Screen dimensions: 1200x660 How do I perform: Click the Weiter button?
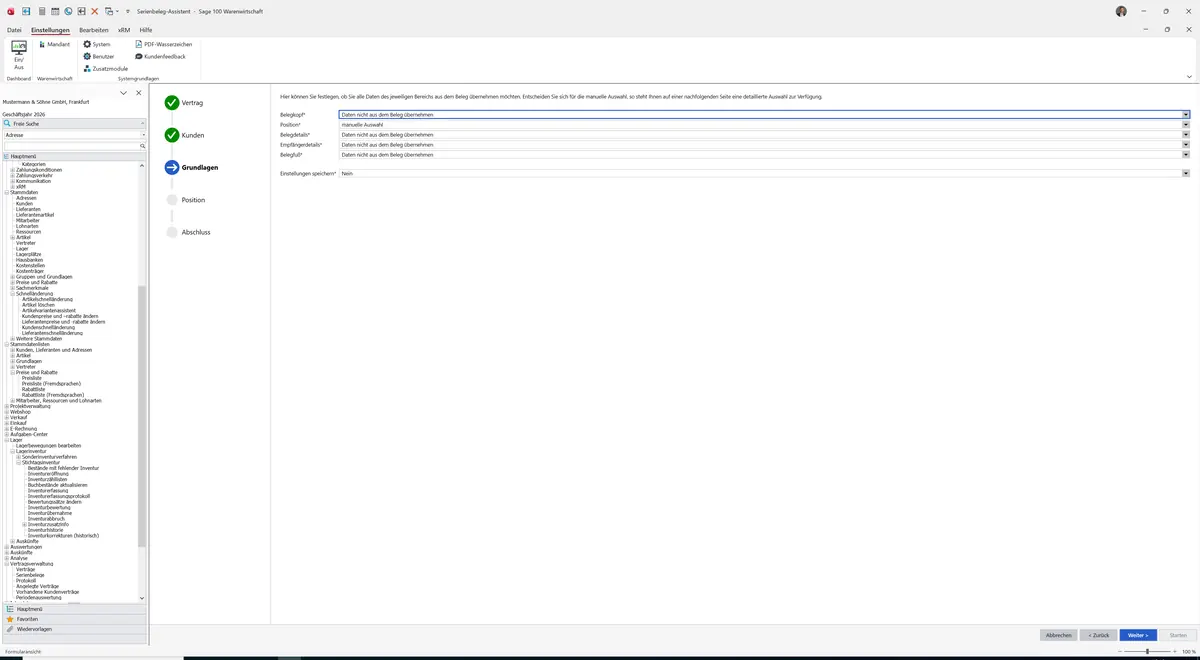[x=1138, y=635]
